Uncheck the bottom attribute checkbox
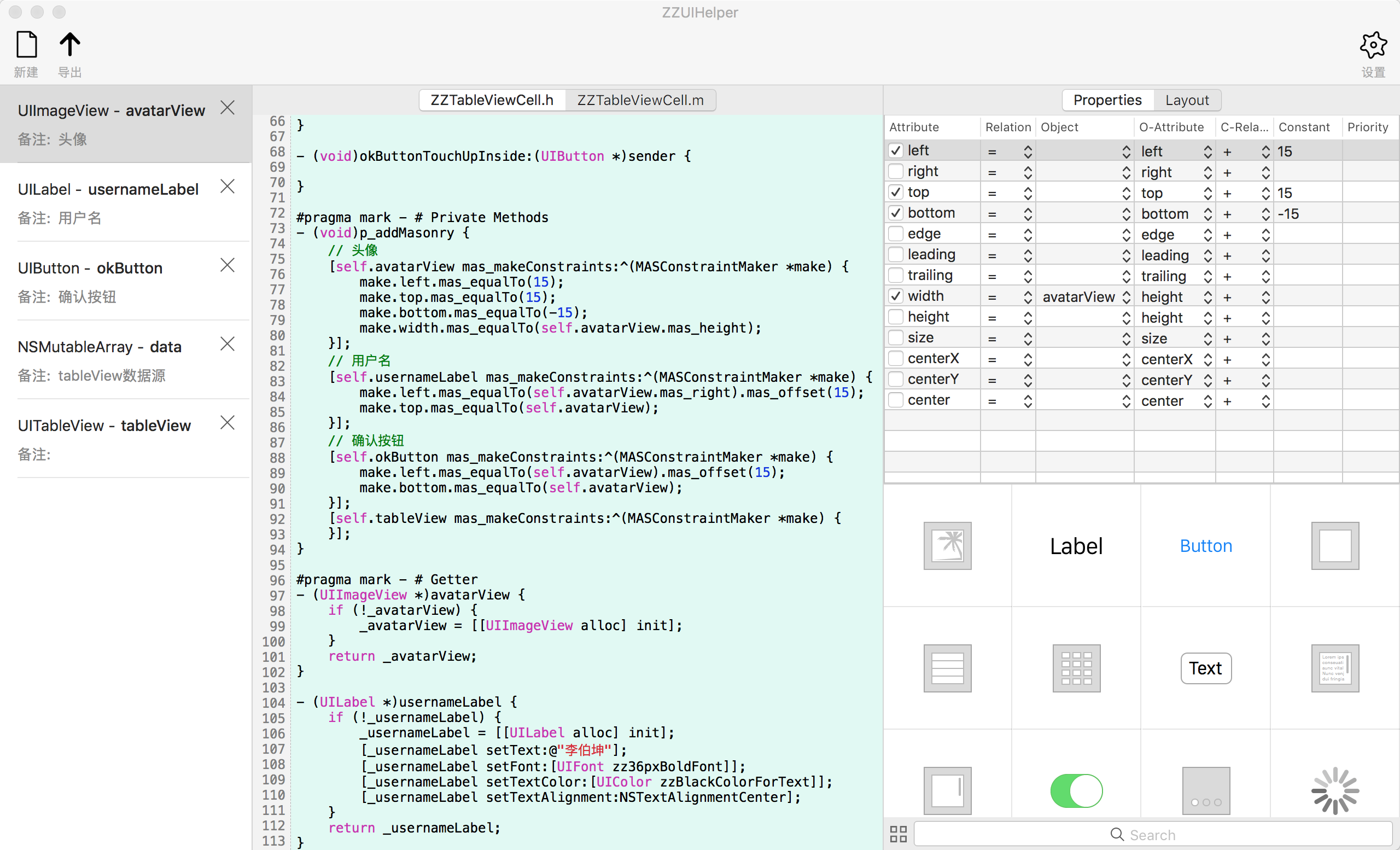This screenshot has height=850, width=1400. pyautogui.click(x=896, y=213)
